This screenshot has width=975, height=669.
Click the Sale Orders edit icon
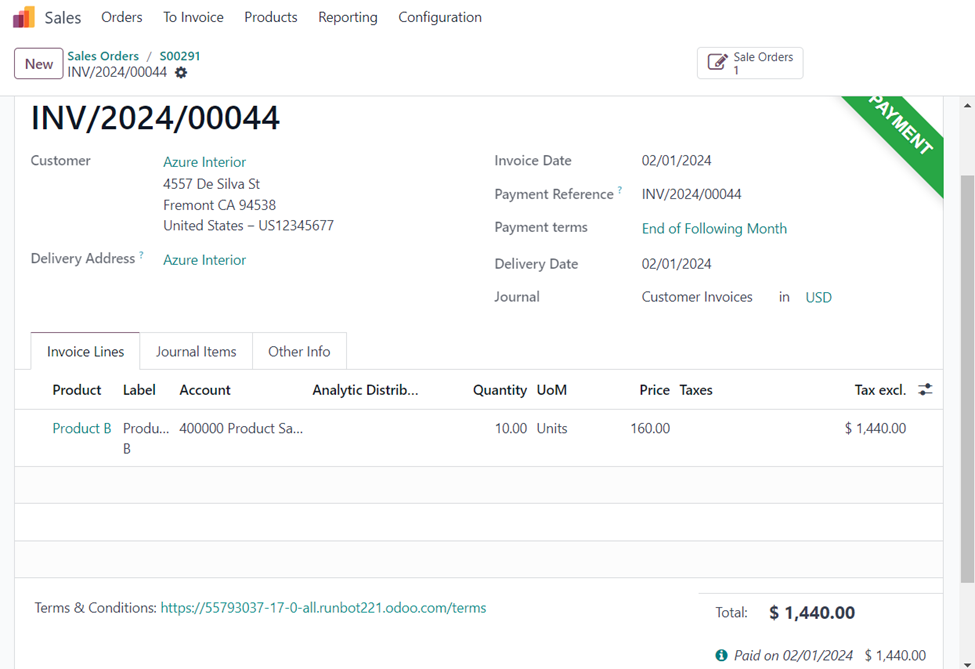tap(717, 63)
